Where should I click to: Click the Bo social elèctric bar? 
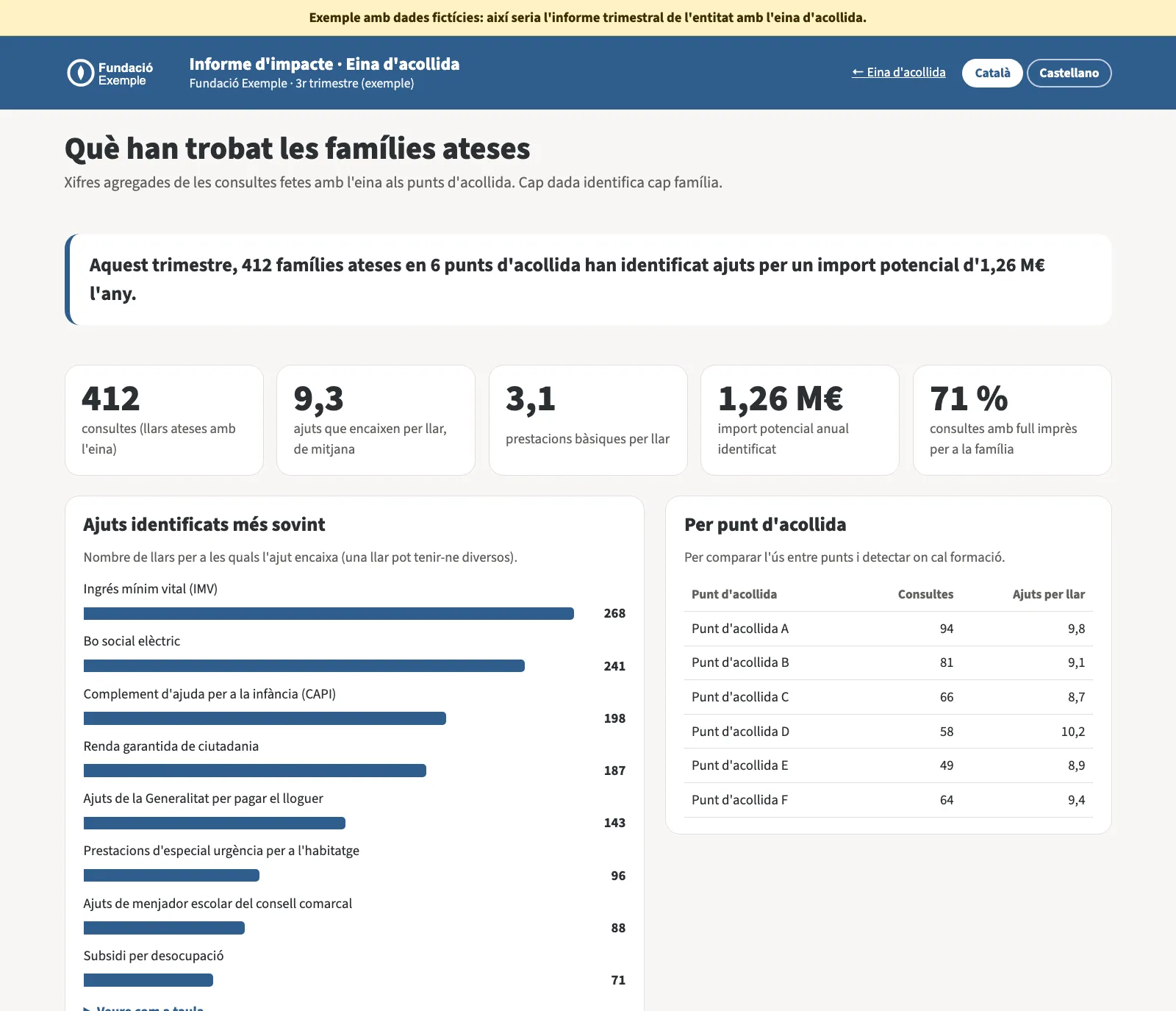coord(304,666)
